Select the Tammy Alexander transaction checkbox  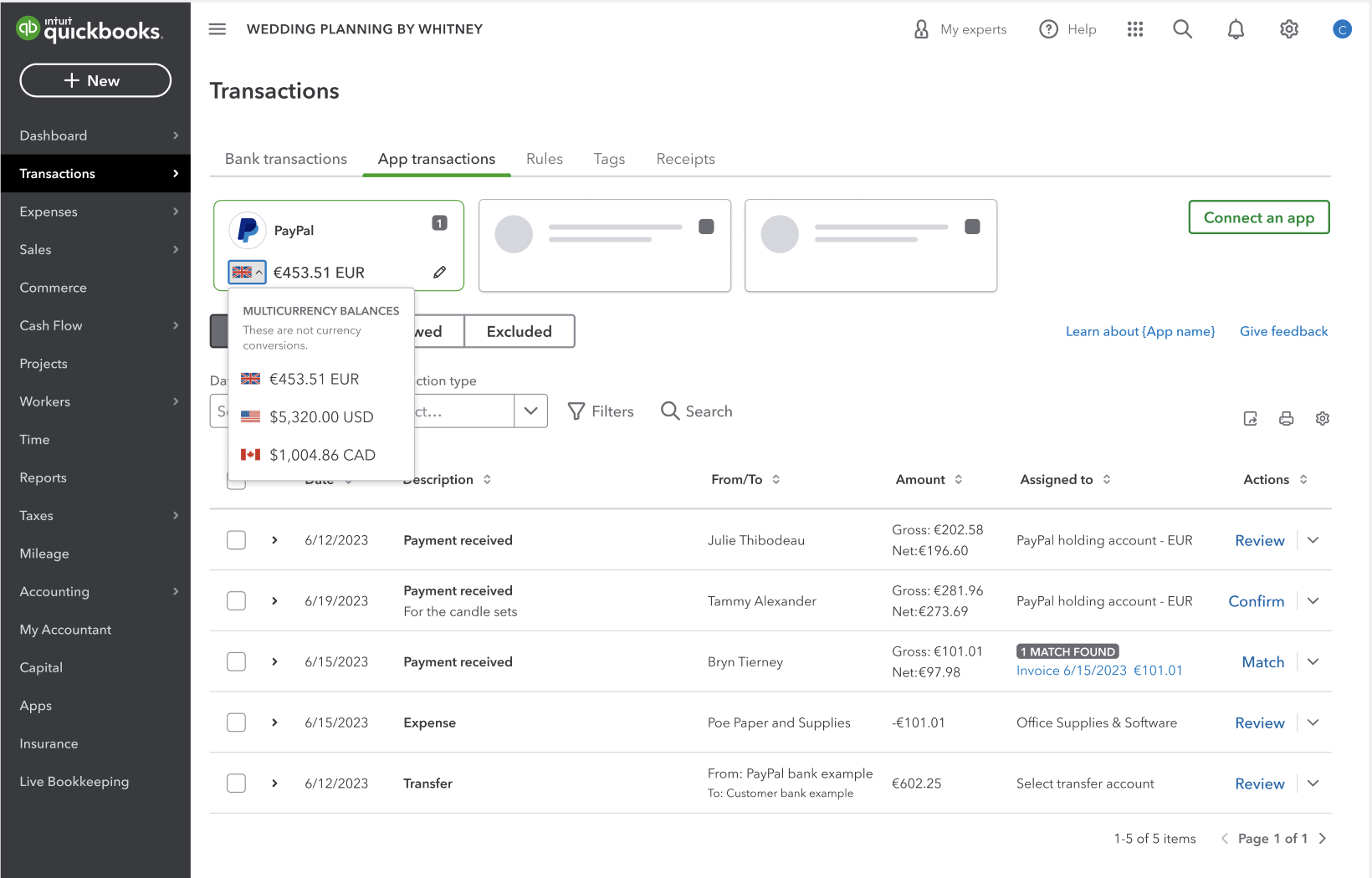pyautogui.click(x=237, y=601)
